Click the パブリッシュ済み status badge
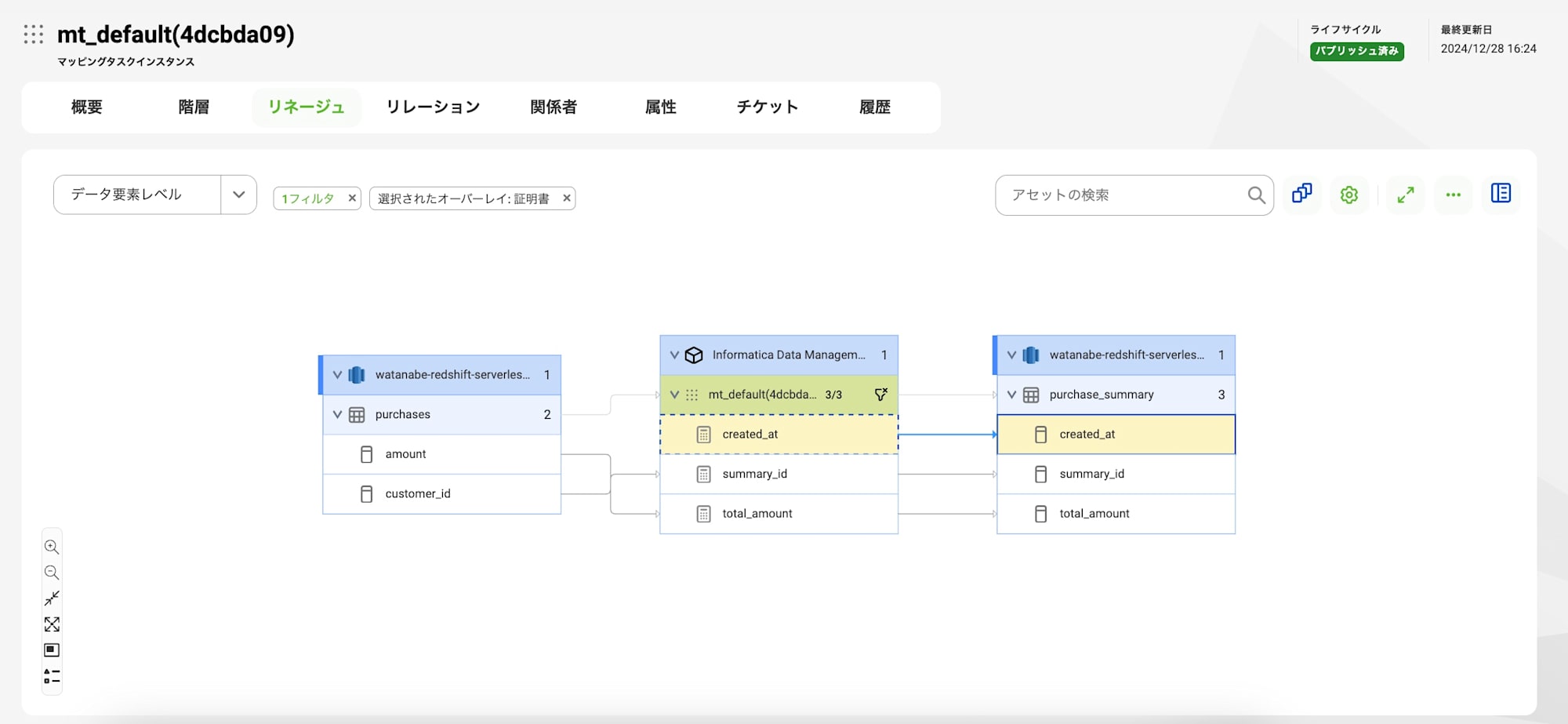Screen dimensions: 1568x724 (1357, 51)
